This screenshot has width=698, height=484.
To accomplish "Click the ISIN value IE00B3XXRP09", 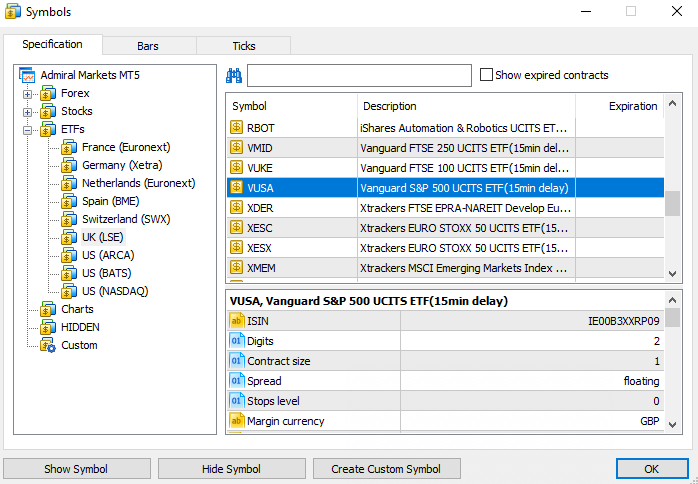I will pos(624,321).
